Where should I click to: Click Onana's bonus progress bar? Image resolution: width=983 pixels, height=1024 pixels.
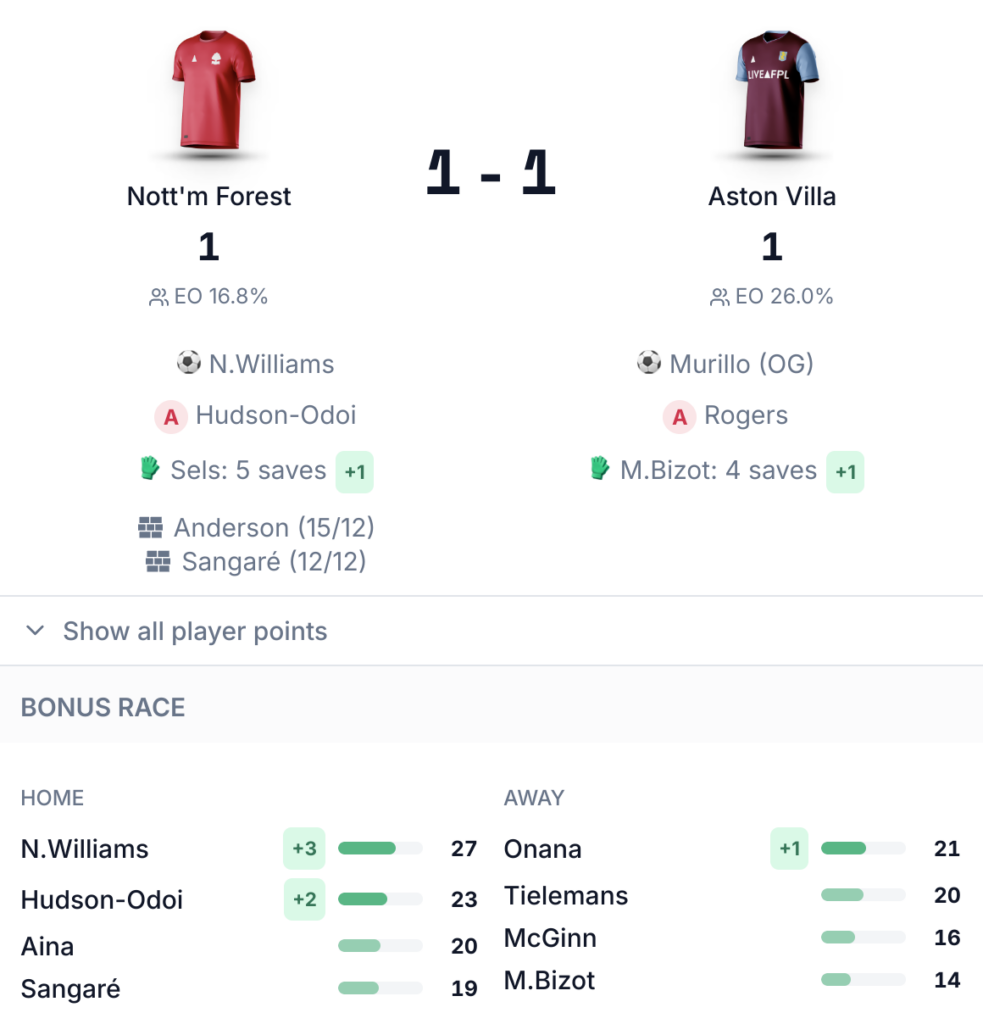pos(863,849)
